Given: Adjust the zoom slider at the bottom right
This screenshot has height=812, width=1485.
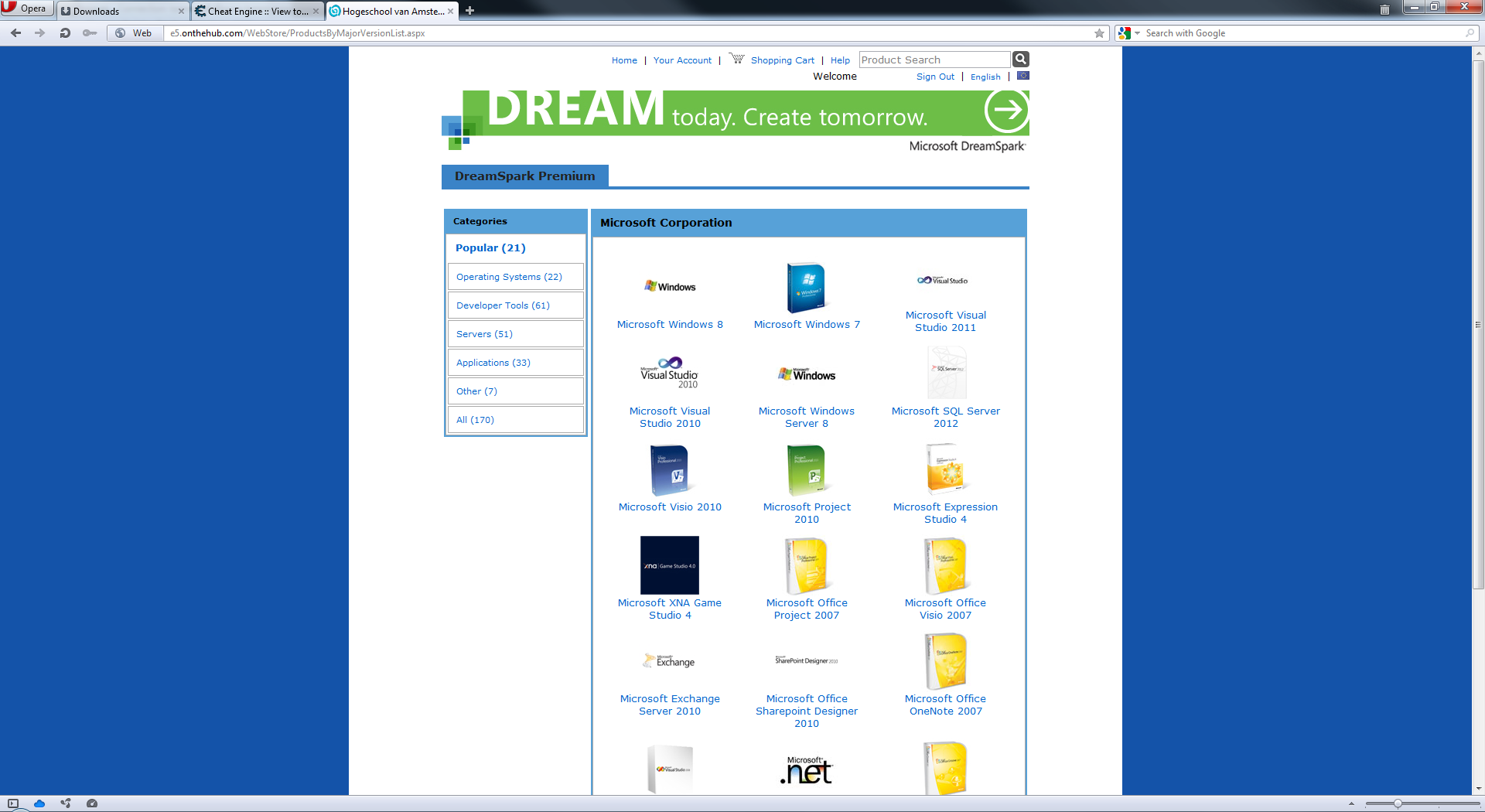Looking at the screenshot, I should coord(1396,803).
